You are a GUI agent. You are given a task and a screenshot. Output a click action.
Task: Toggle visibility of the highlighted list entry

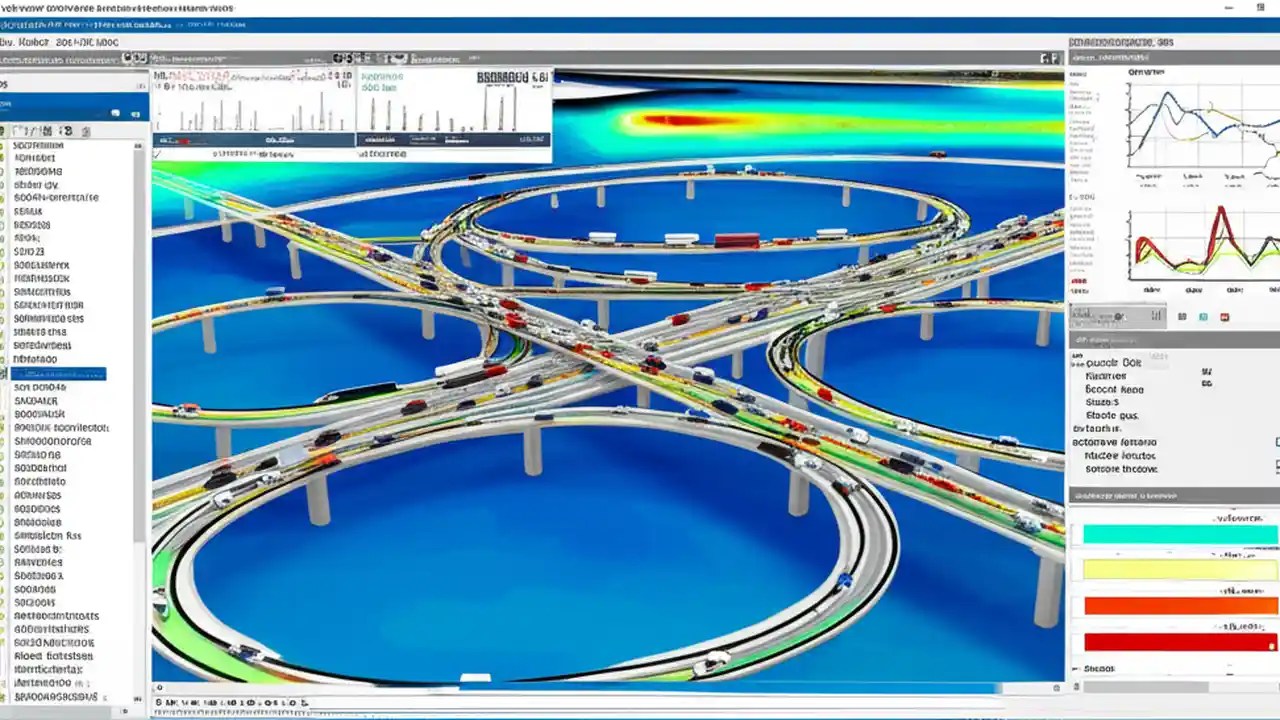(6, 373)
